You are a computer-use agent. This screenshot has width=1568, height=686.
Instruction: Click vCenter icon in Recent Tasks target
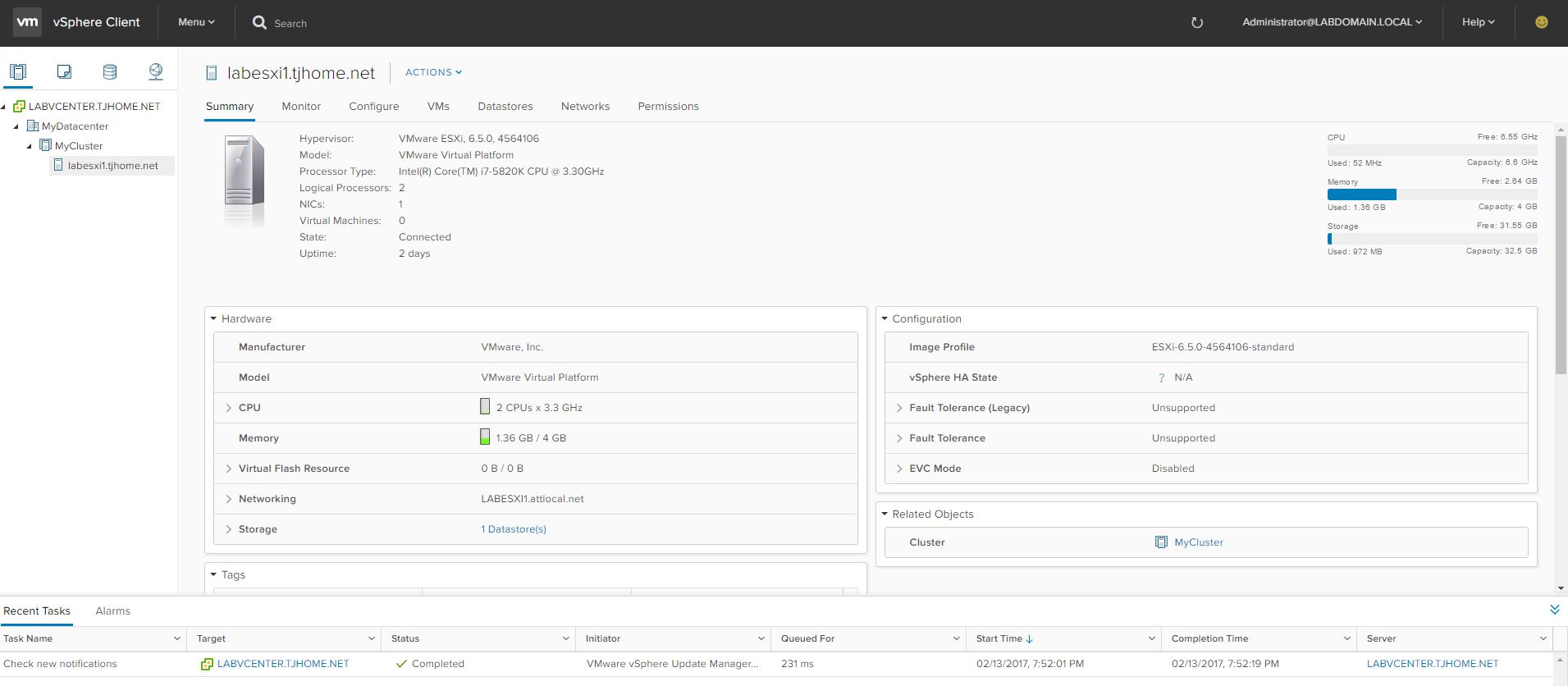click(207, 664)
